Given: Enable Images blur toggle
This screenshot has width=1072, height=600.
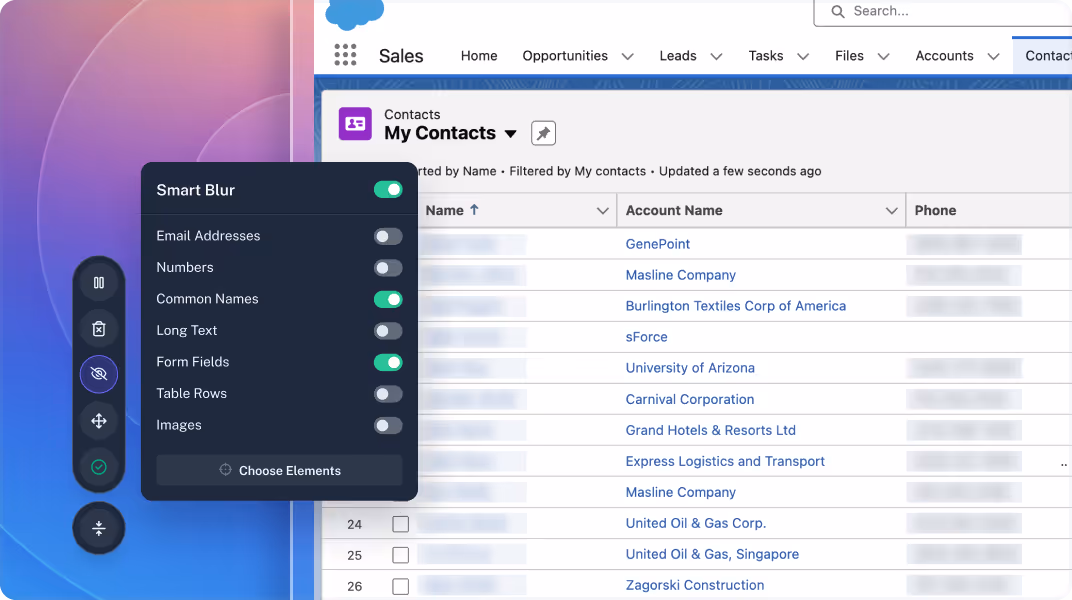Looking at the screenshot, I should point(388,425).
